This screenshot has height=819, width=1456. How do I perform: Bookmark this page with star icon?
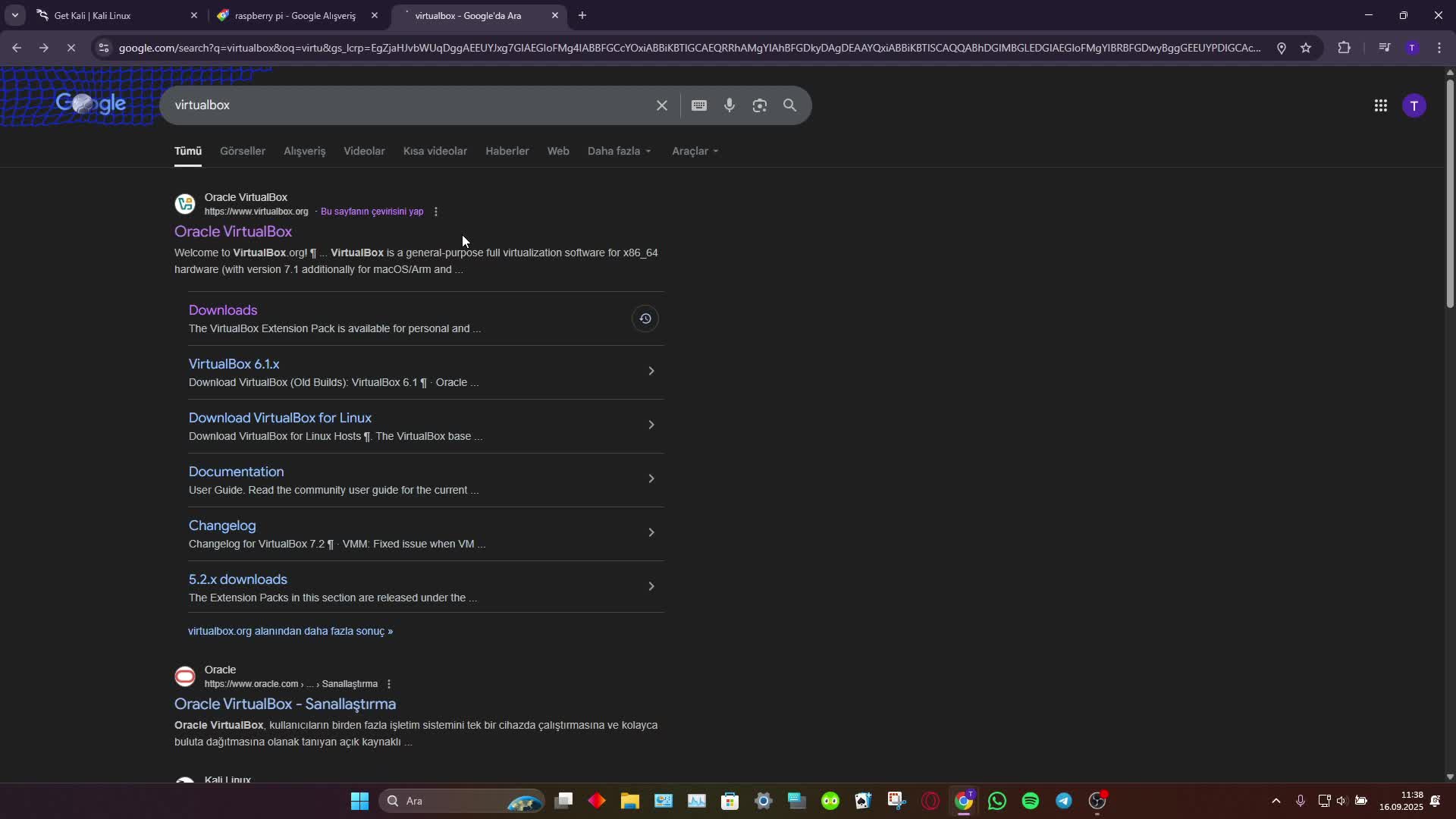pyautogui.click(x=1306, y=48)
